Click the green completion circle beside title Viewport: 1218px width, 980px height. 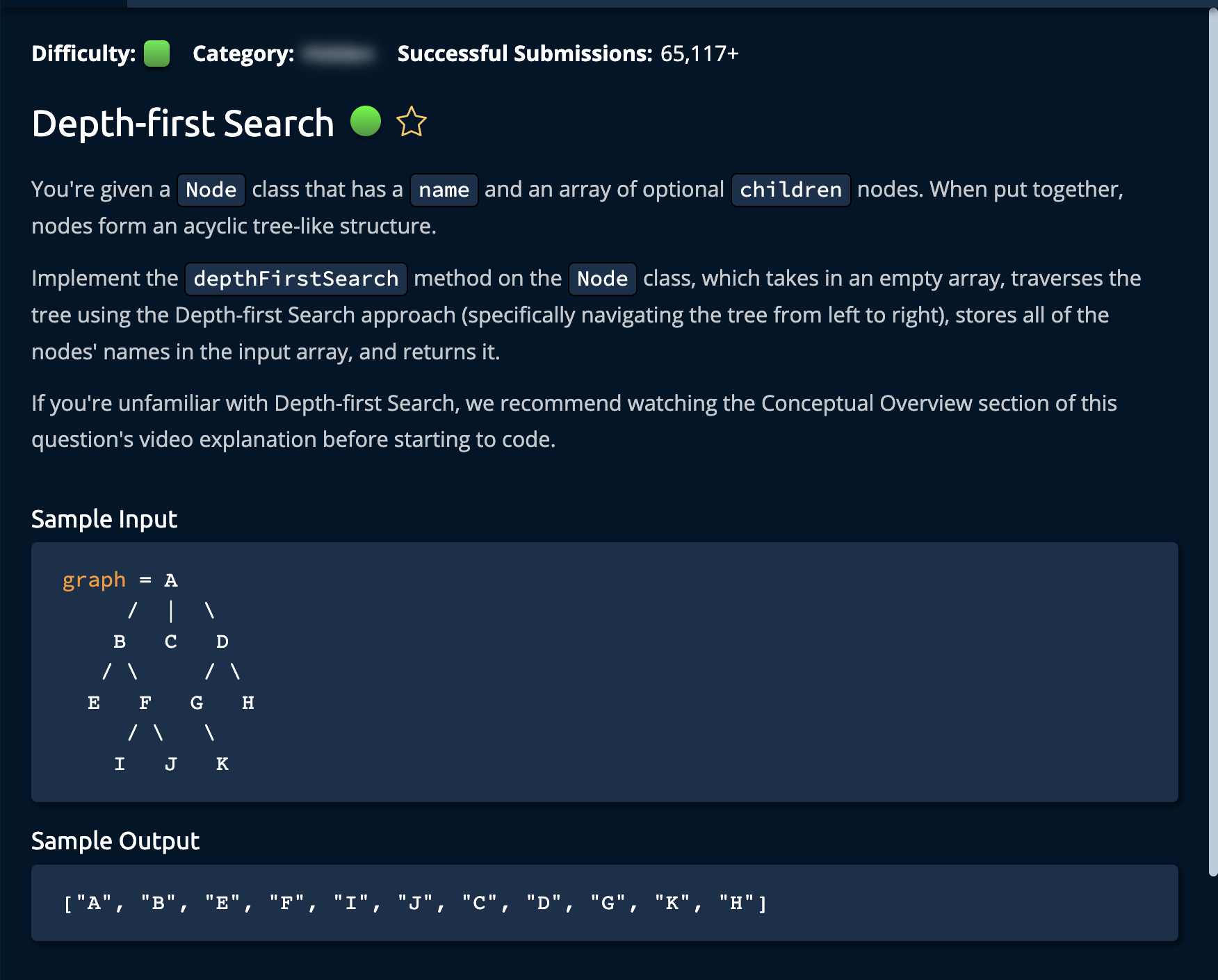(366, 121)
